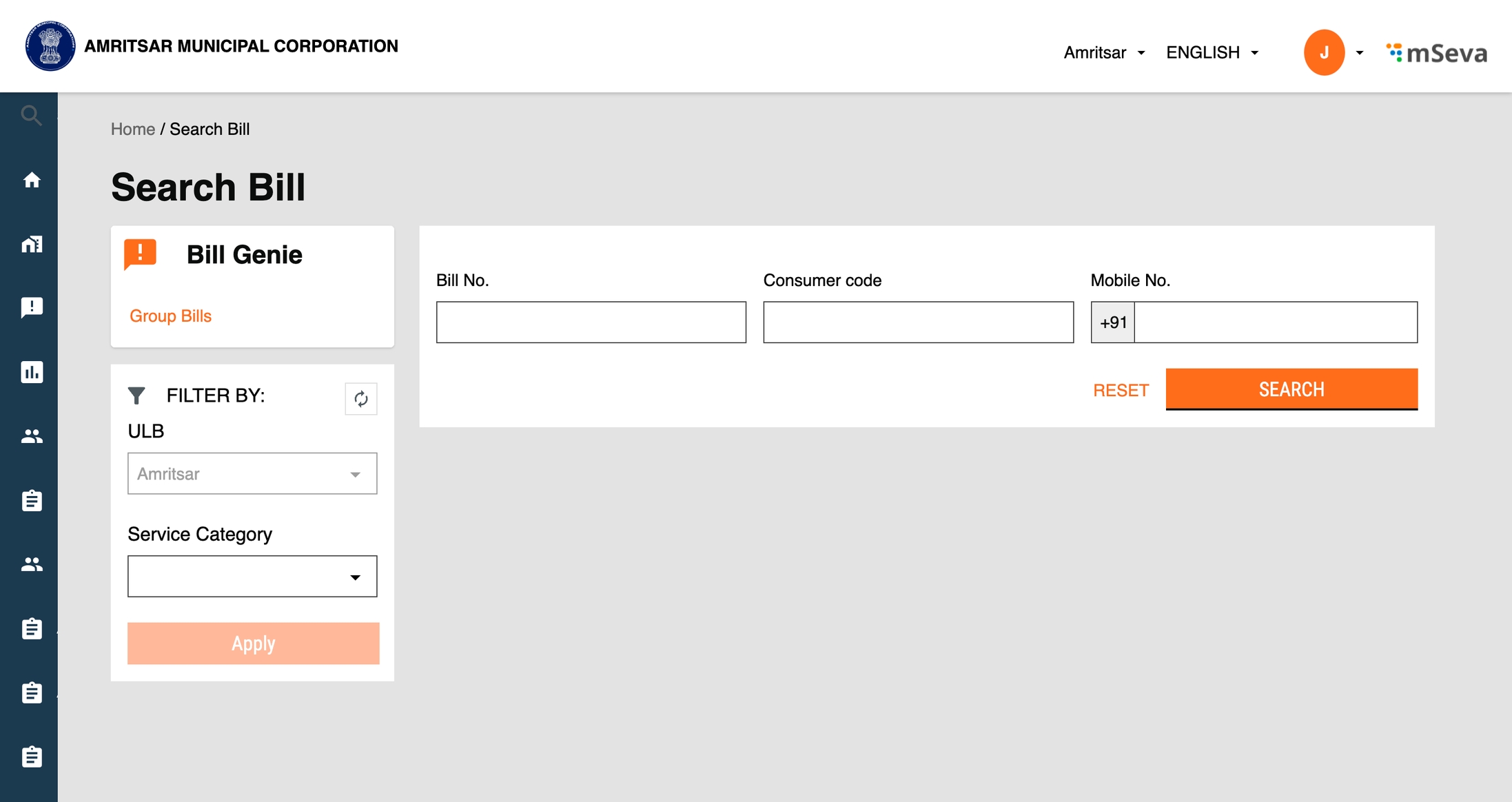Screen dimensions: 1512x802
Task: Open the Group Bills link
Action: click(x=170, y=316)
